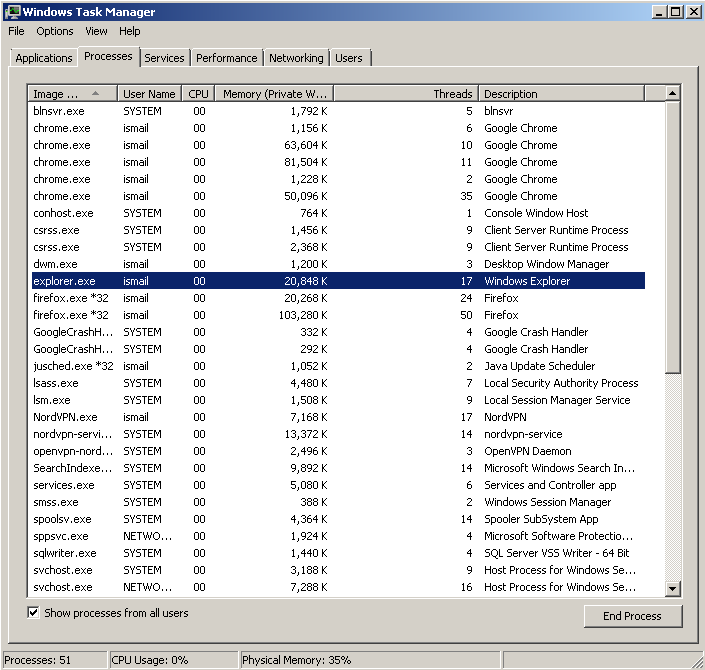Maximize the Task Manager window
Viewport: 705px width, 670px height.
pyautogui.click(x=675, y=12)
